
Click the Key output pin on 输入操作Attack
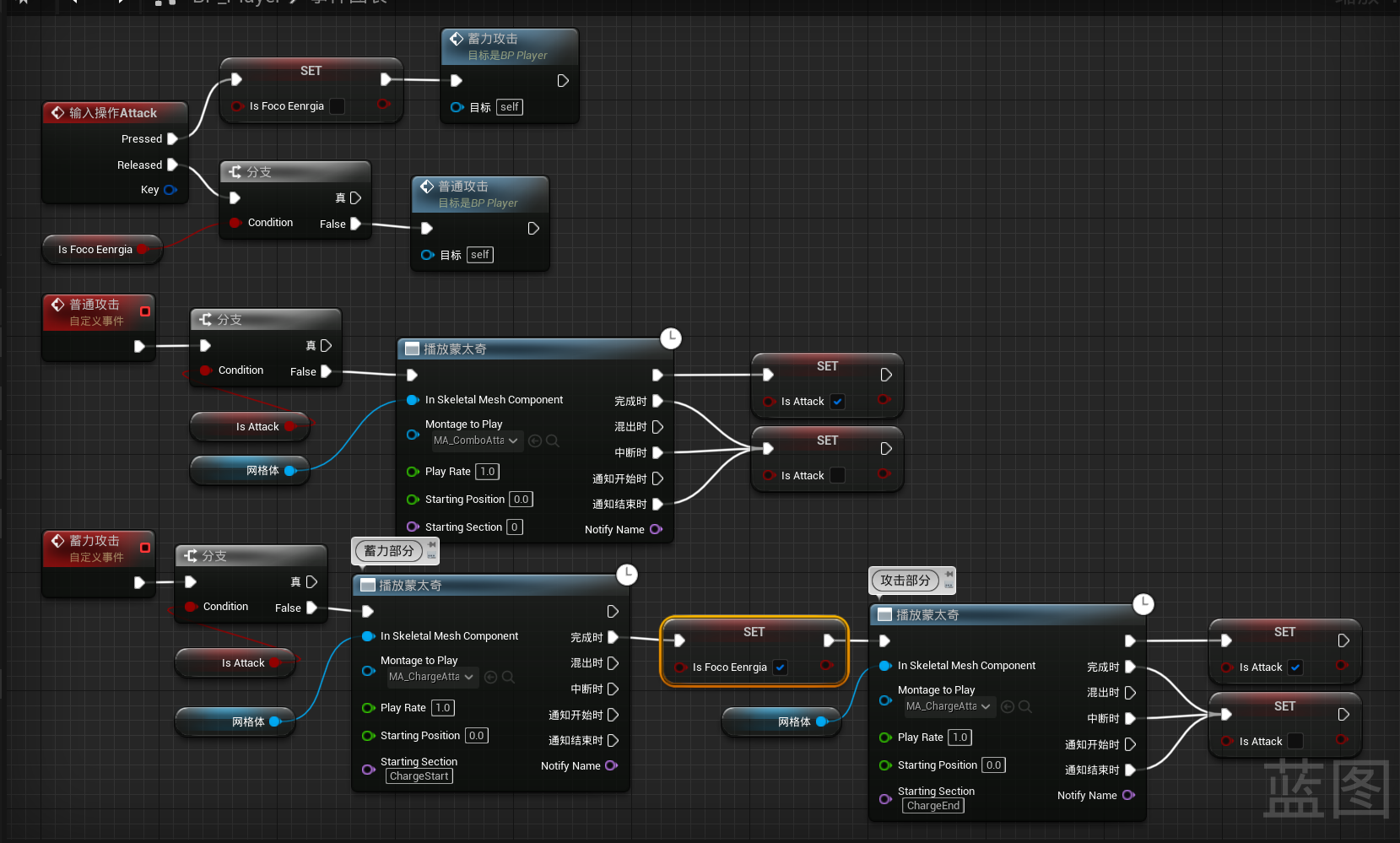click(x=170, y=190)
